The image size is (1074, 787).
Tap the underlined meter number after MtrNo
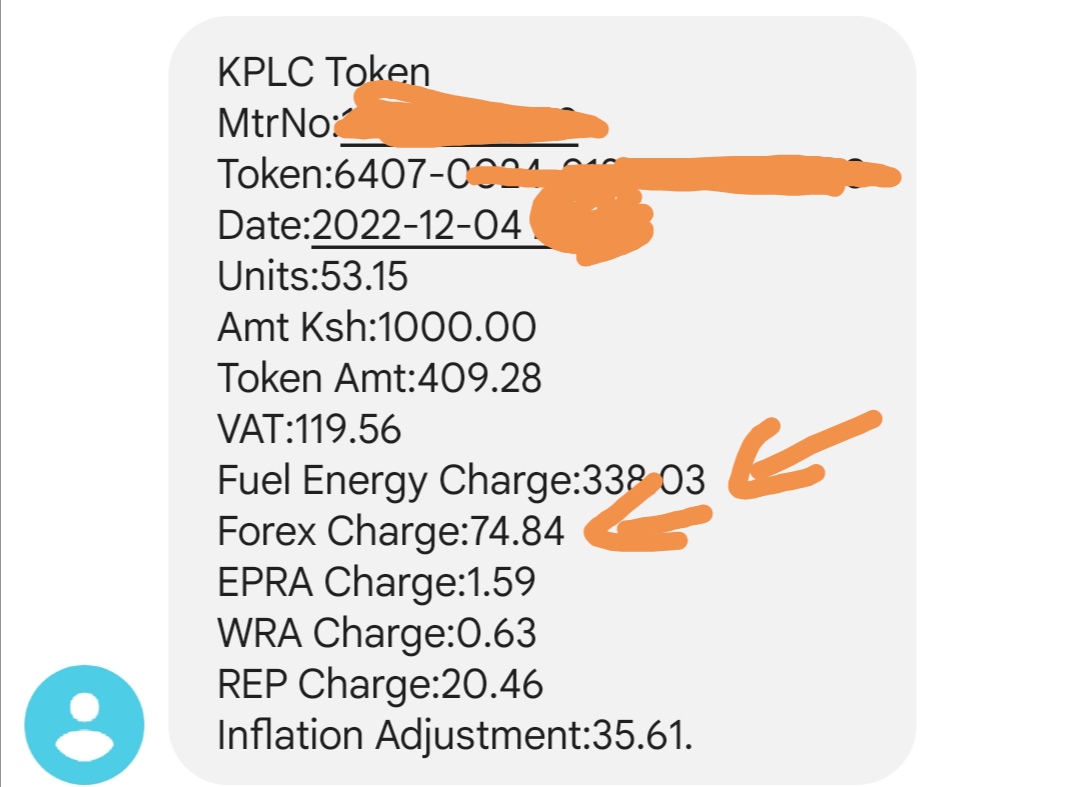(459, 125)
